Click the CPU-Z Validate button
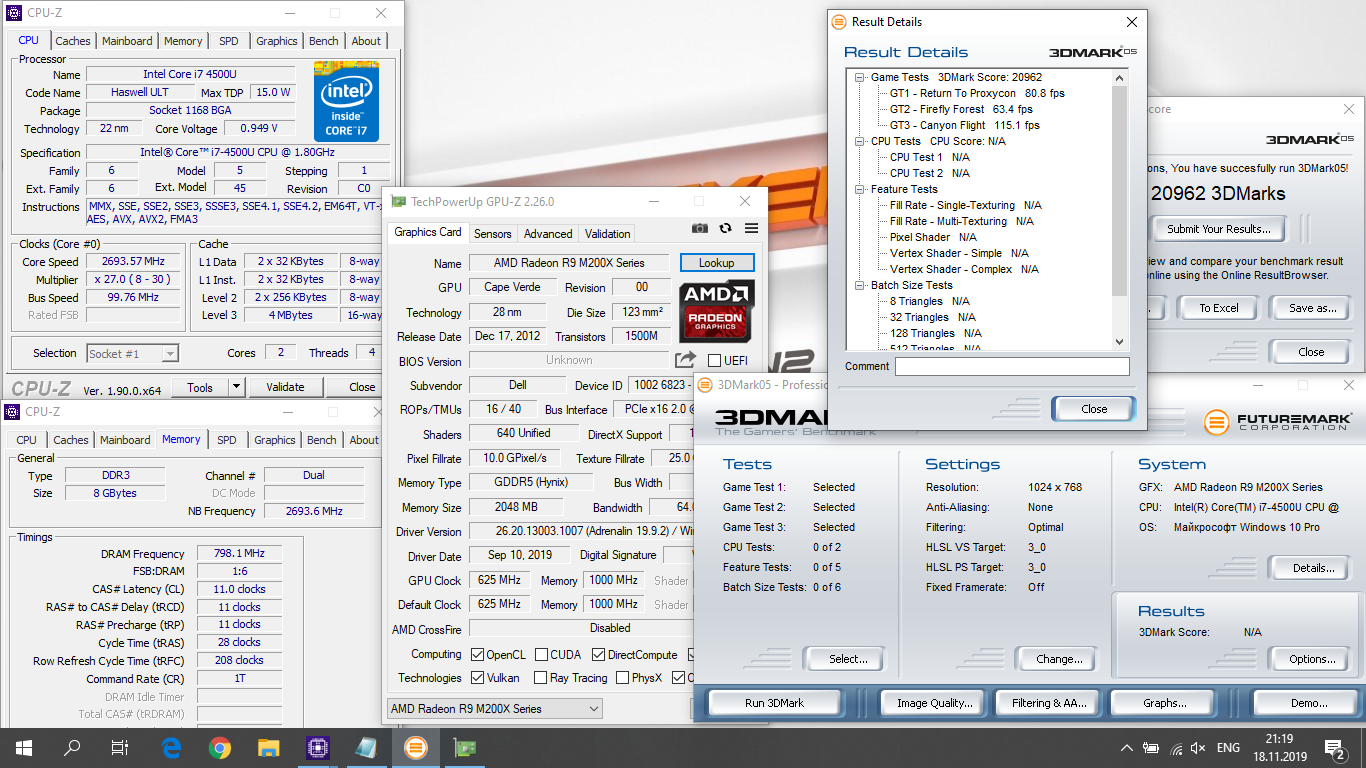Screen dimensions: 1366x768 pyautogui.click(x=285, y=387)
